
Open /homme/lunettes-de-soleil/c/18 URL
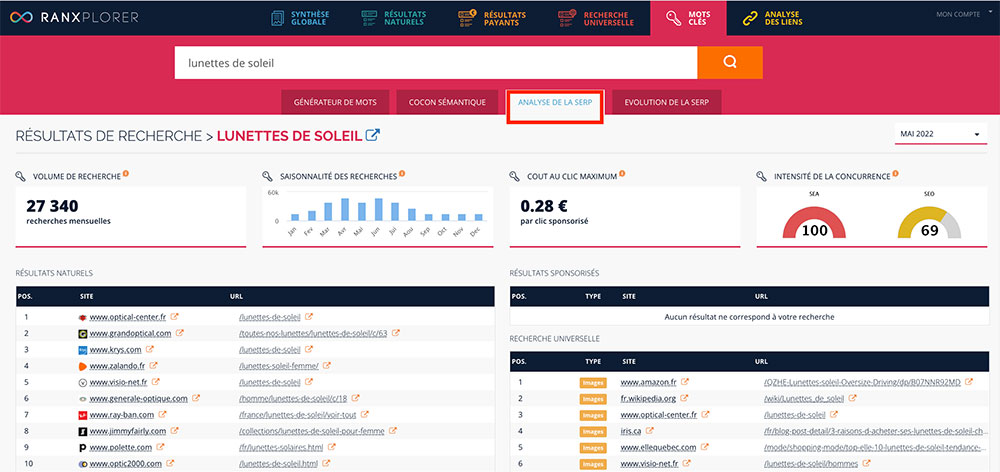[x=293, y=399]
